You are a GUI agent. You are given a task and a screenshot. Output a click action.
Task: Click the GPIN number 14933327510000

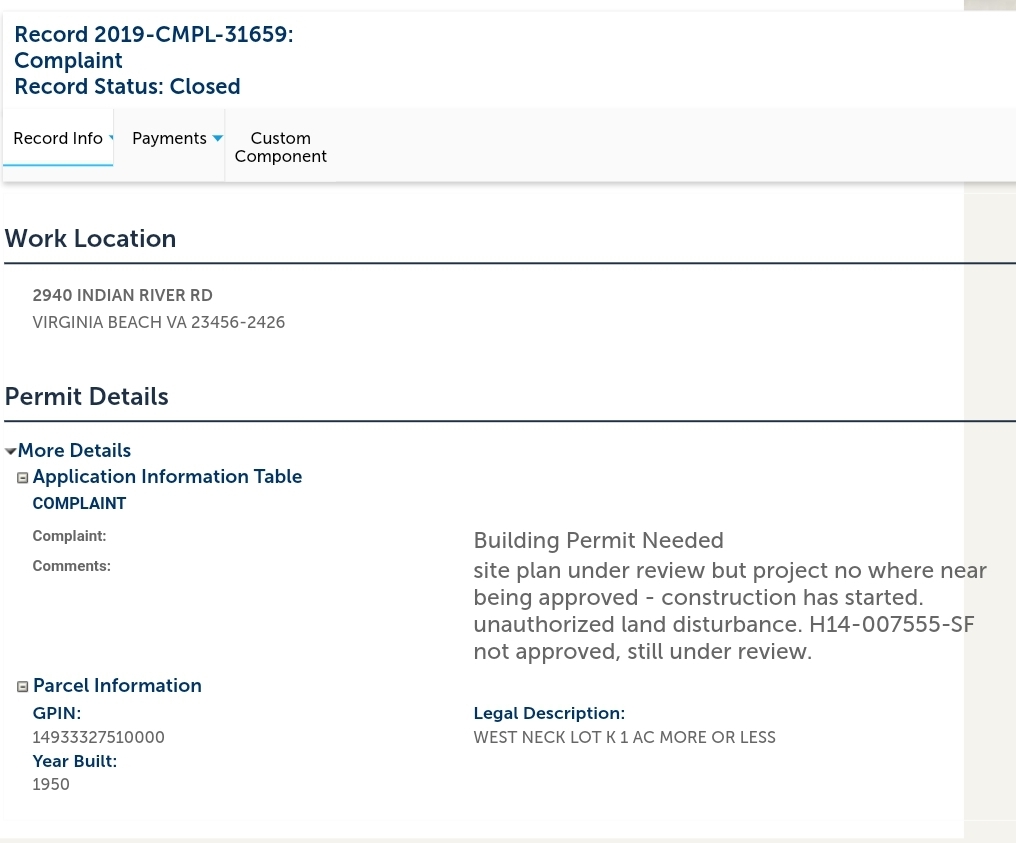point(98,738)
